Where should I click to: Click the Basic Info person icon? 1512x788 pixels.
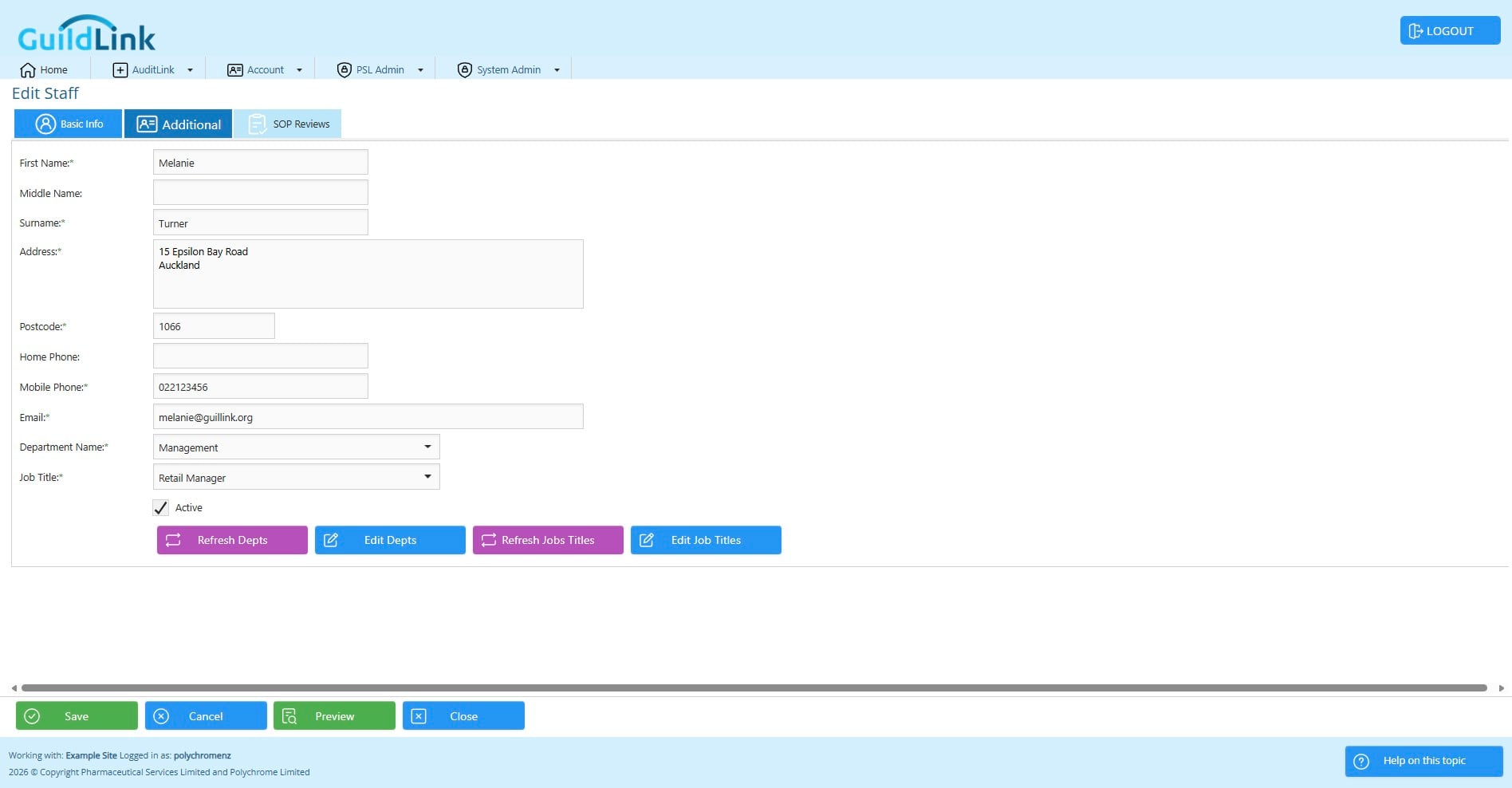(46, 124)
